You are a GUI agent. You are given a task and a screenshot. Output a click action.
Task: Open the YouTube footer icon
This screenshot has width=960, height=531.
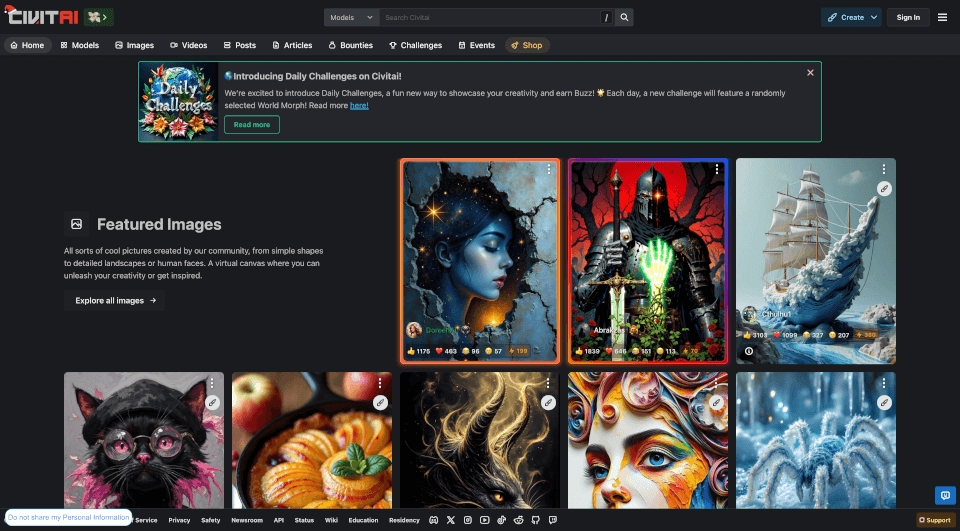pos(485,520)
